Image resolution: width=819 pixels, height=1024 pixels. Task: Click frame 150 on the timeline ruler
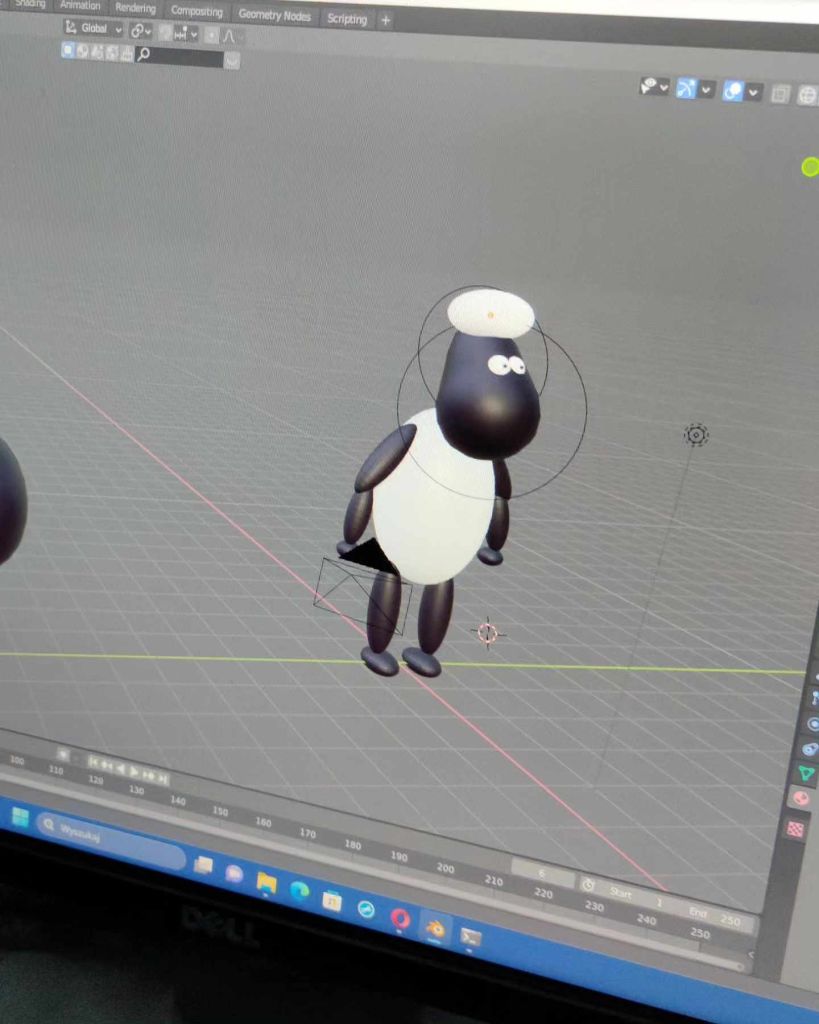click(220, 811)
